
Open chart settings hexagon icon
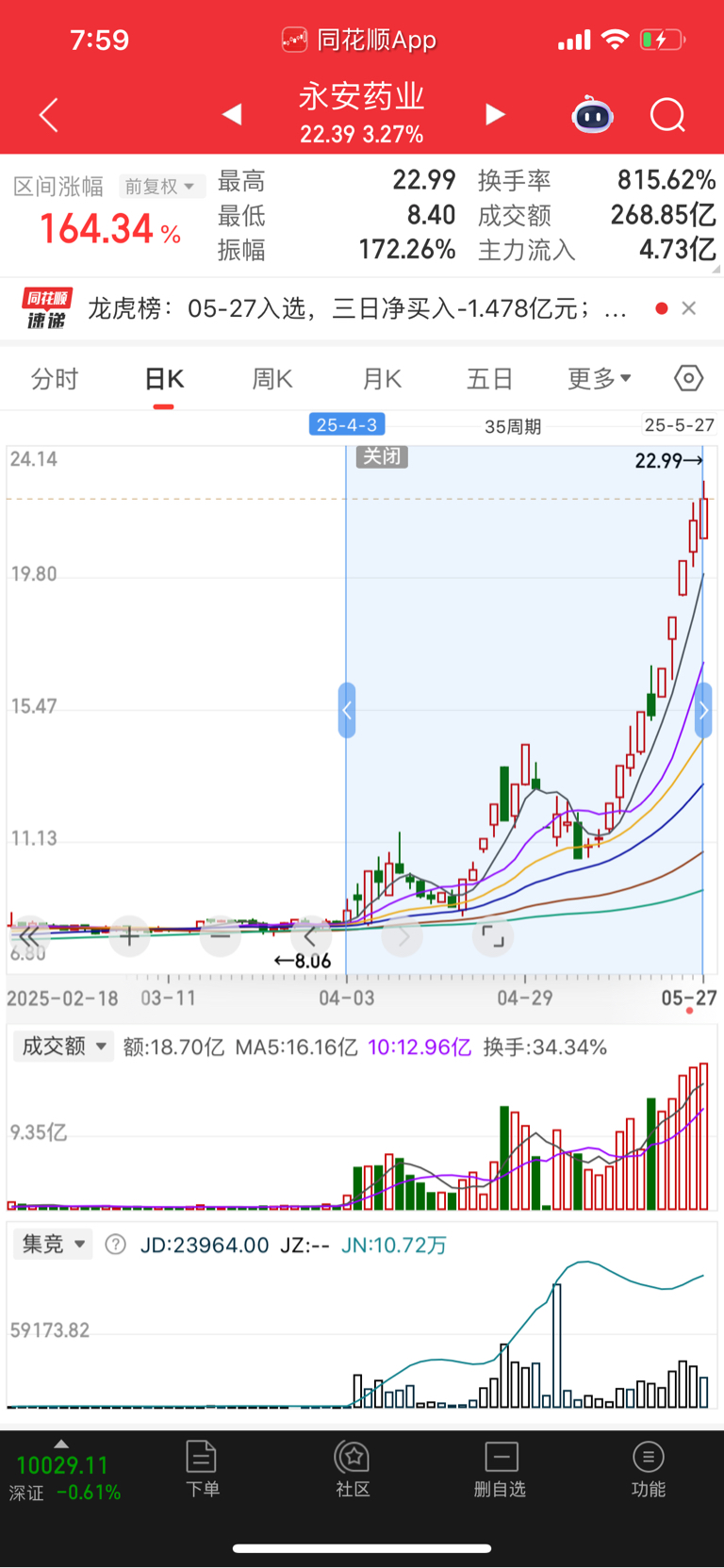(x=689, y=378)
